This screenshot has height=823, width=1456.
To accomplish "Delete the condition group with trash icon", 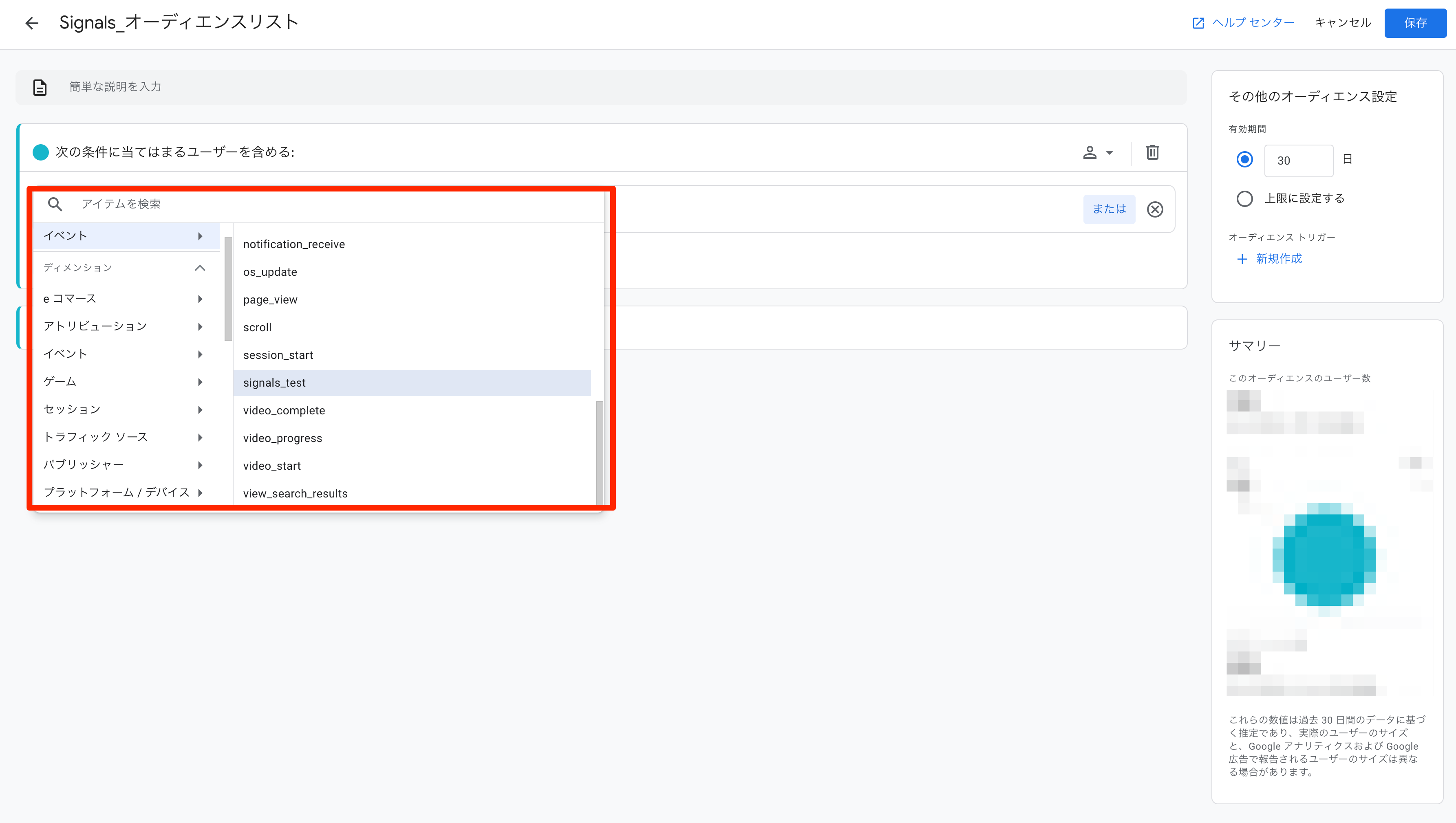I will (x=1152, y=152).
